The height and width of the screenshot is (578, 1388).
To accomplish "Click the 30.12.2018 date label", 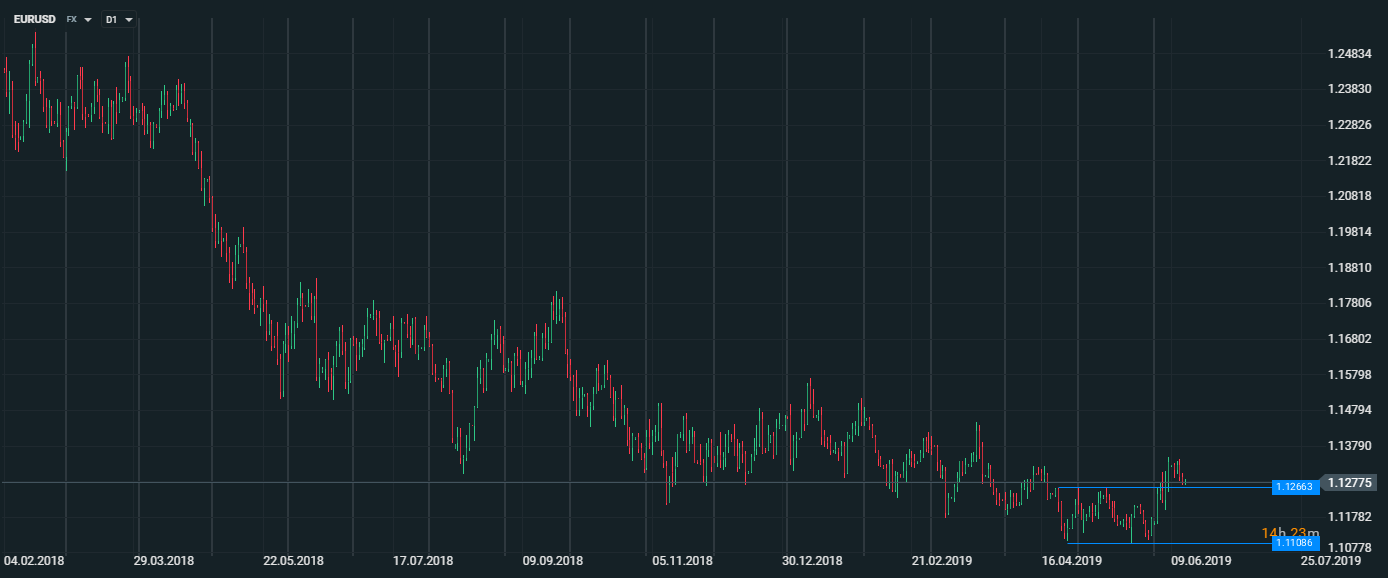I will pyautogui.click(x=812, y=561).
